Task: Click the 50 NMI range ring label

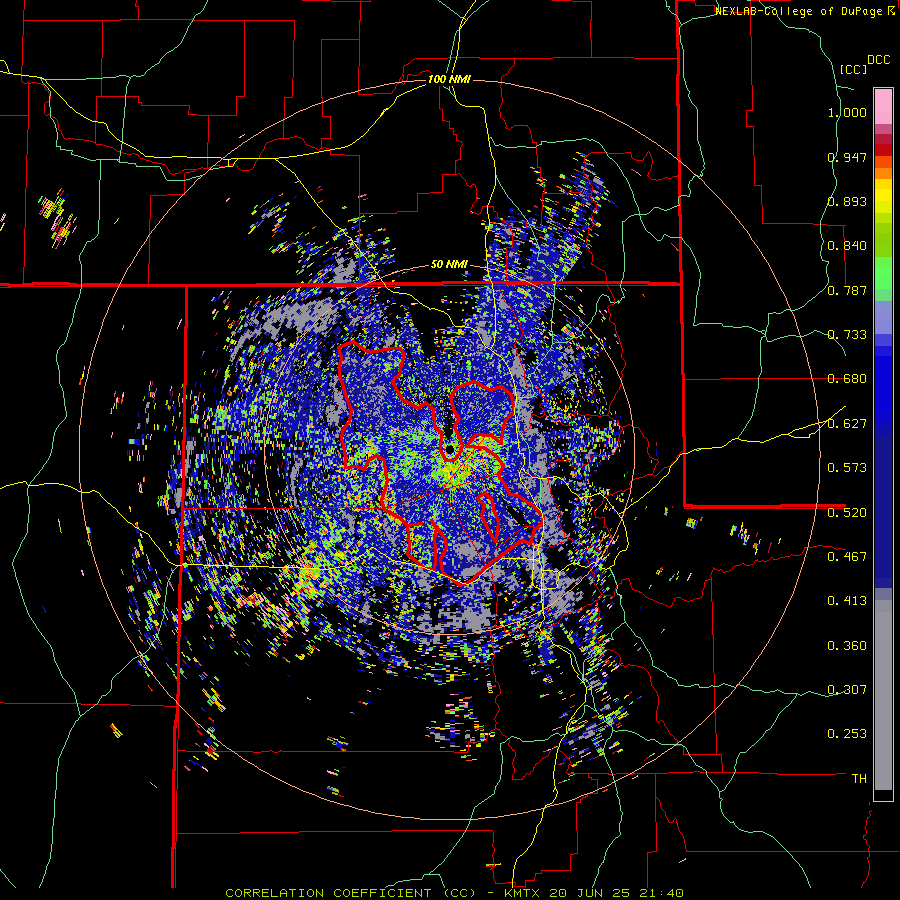Action: click(x=449, y=265)
